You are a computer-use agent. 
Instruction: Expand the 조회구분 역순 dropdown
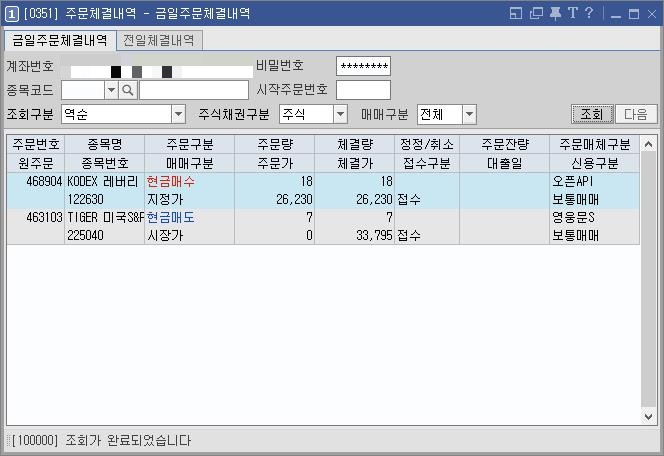178,114
